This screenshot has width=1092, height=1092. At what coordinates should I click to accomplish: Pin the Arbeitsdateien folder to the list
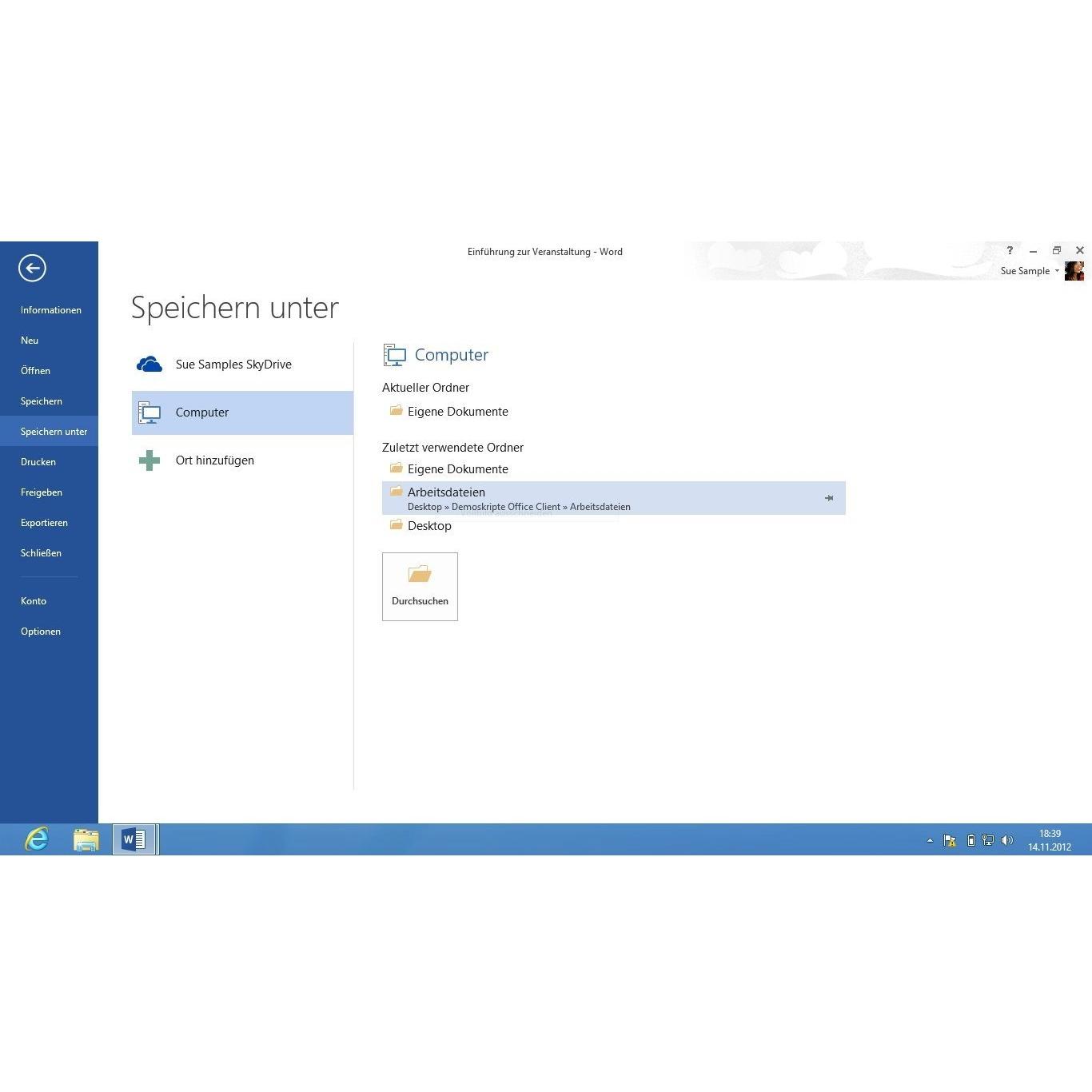click(829, 498)
